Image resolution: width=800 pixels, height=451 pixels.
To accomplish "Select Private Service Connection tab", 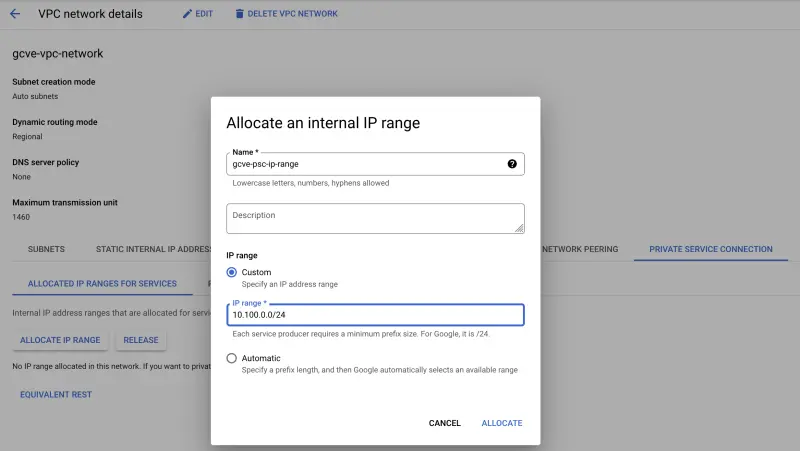I will coord(711,249).
